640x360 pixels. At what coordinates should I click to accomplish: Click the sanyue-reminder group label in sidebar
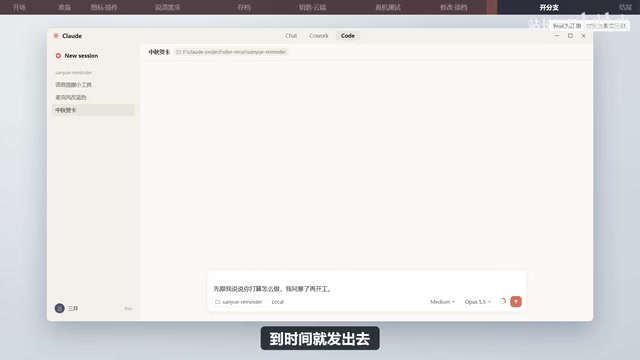pyautogui.click(x=73, y=73)
